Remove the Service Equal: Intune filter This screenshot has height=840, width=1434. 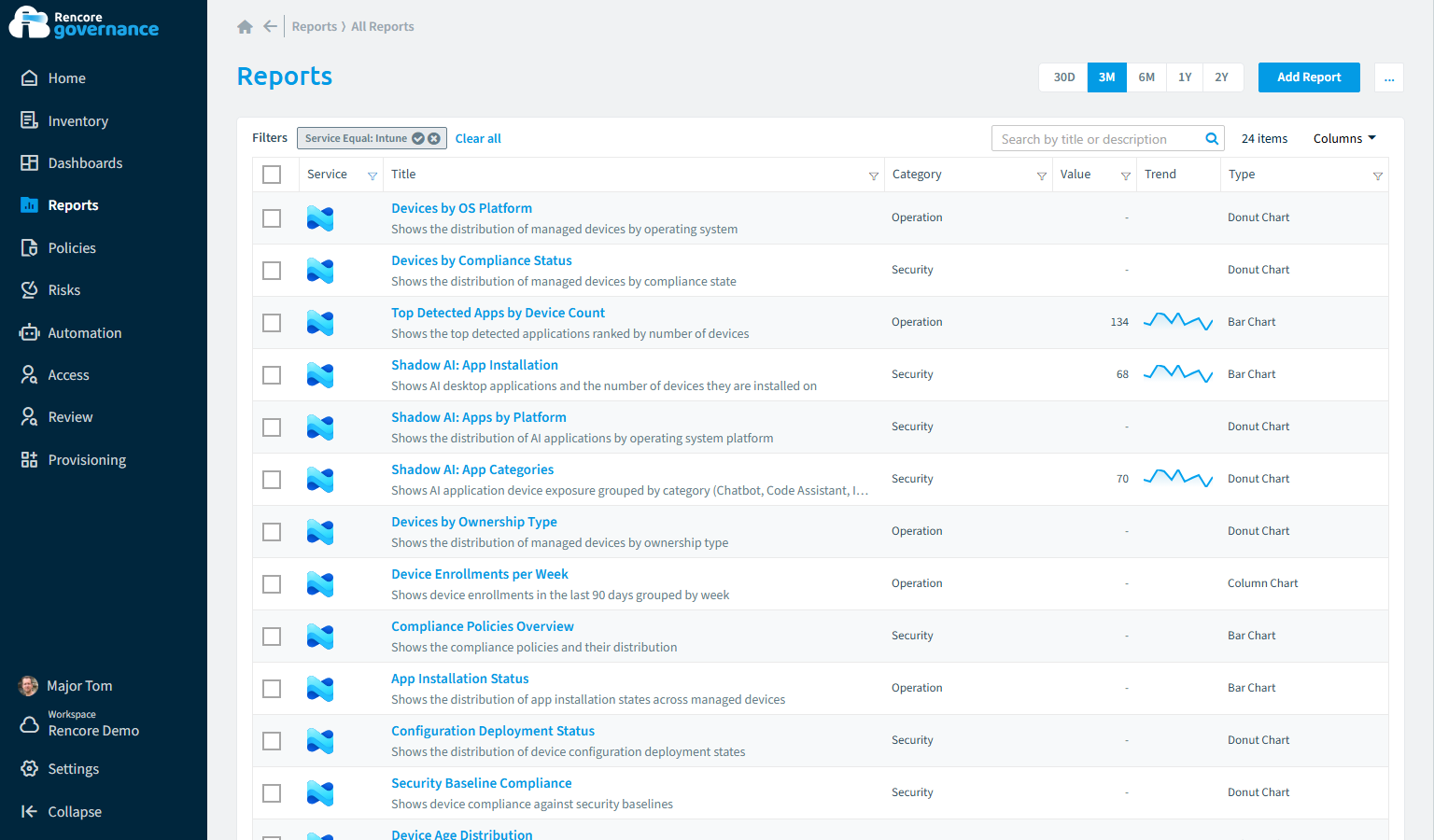point(434,138)
